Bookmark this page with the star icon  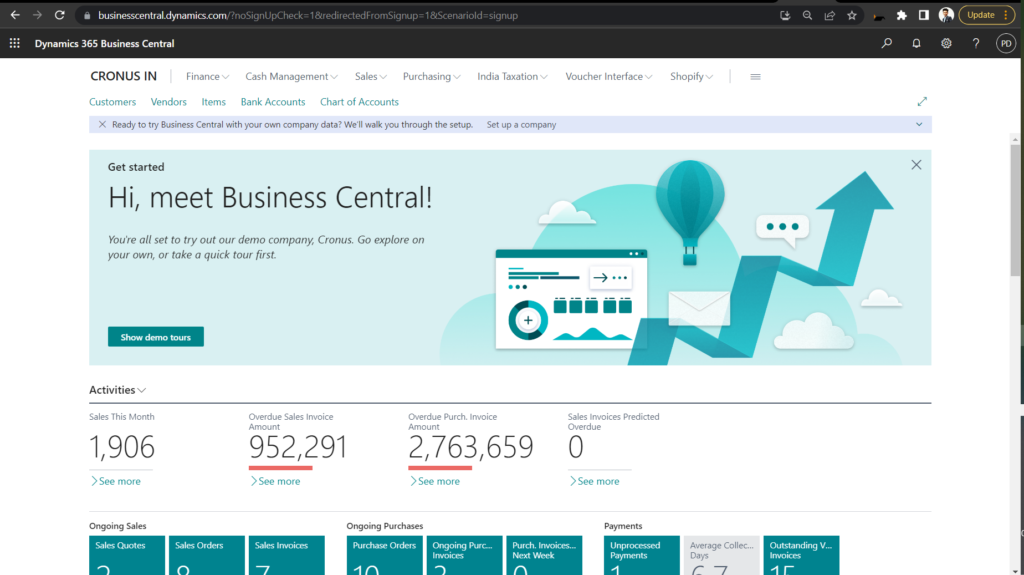(x=852, y=15)
